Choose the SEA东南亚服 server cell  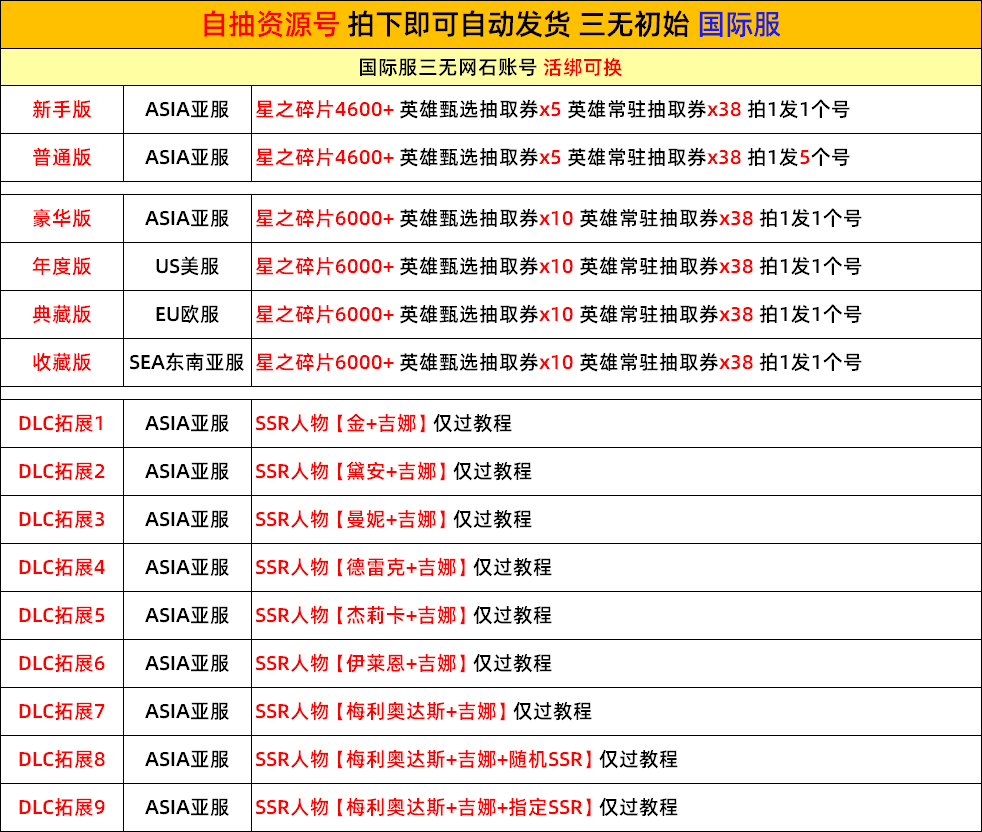[187, 362]
